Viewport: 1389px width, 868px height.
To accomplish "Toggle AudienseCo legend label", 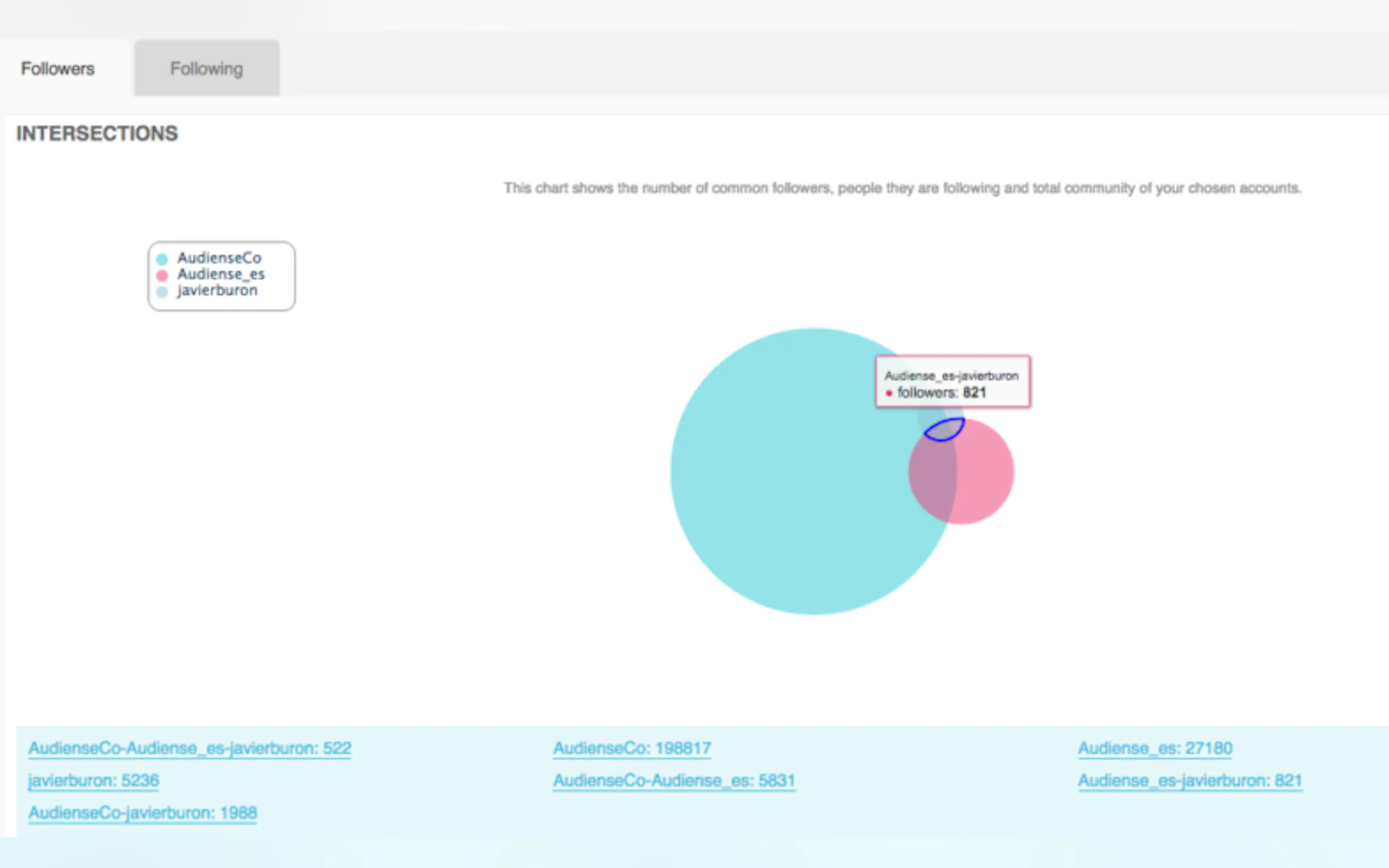I will (219, 259).
